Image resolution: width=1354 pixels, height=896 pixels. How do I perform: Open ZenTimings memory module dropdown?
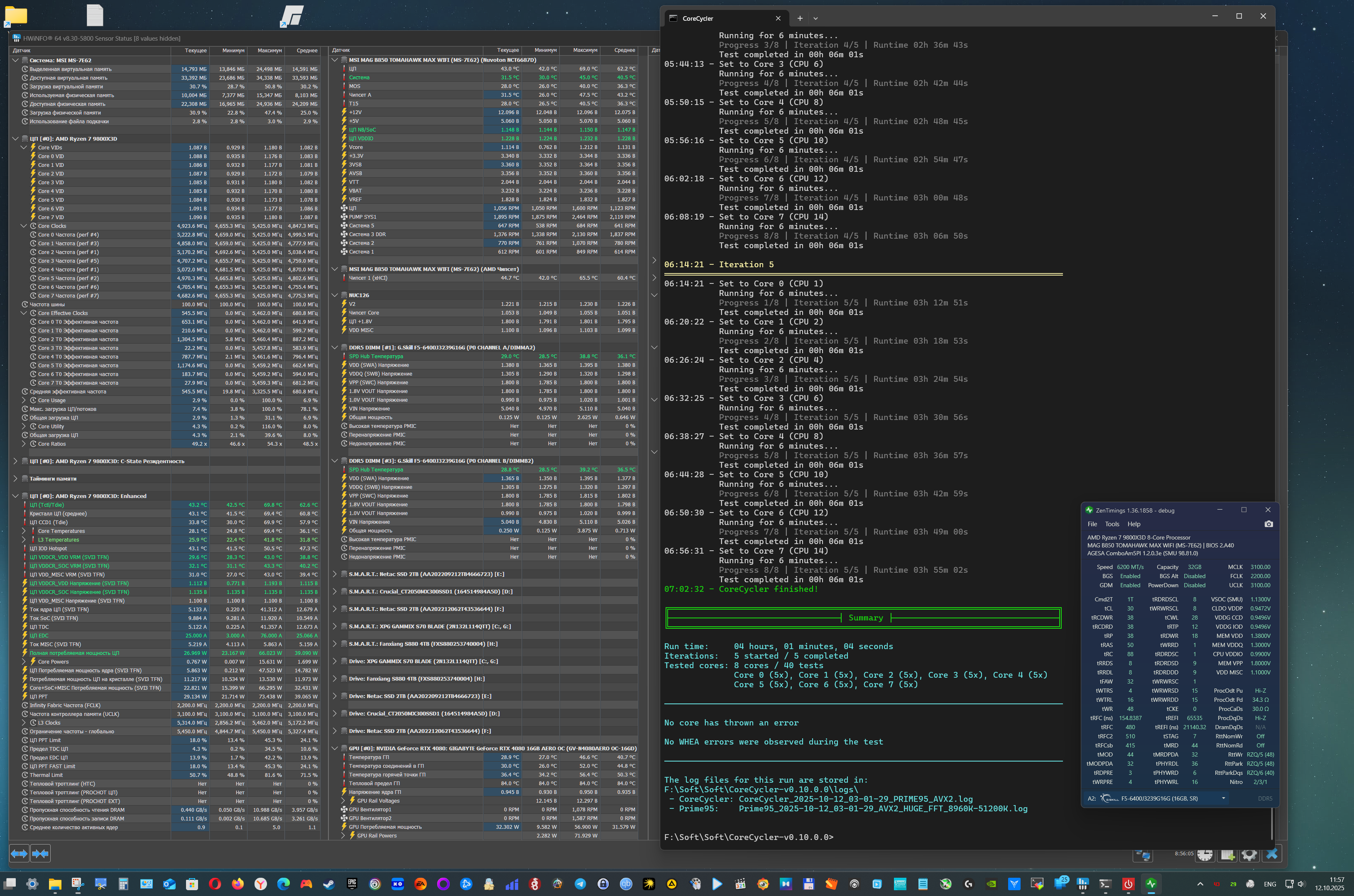pos(1223,798)
